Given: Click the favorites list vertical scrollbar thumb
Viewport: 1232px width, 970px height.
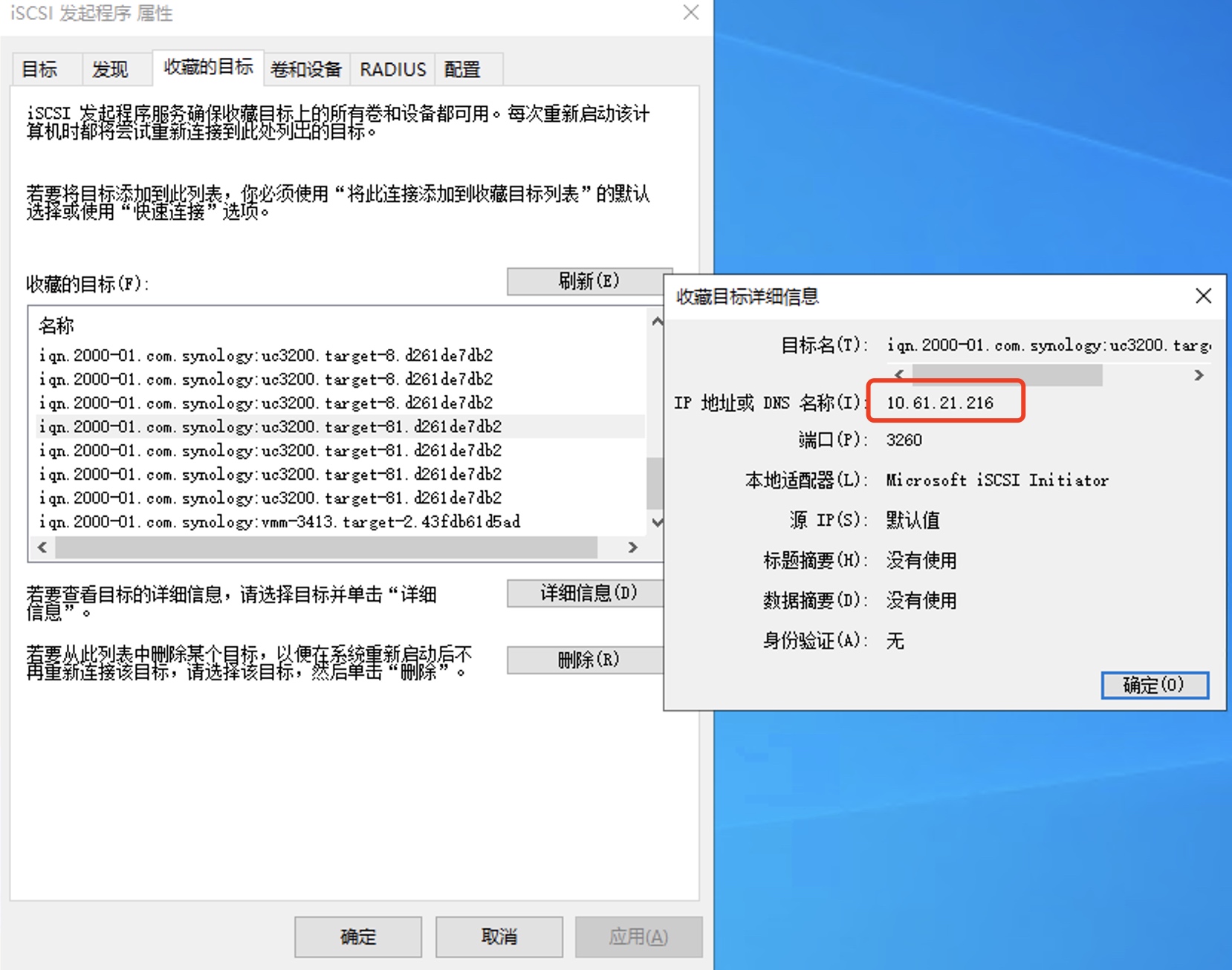Looking at the screenshot, I should click(655, 483).
